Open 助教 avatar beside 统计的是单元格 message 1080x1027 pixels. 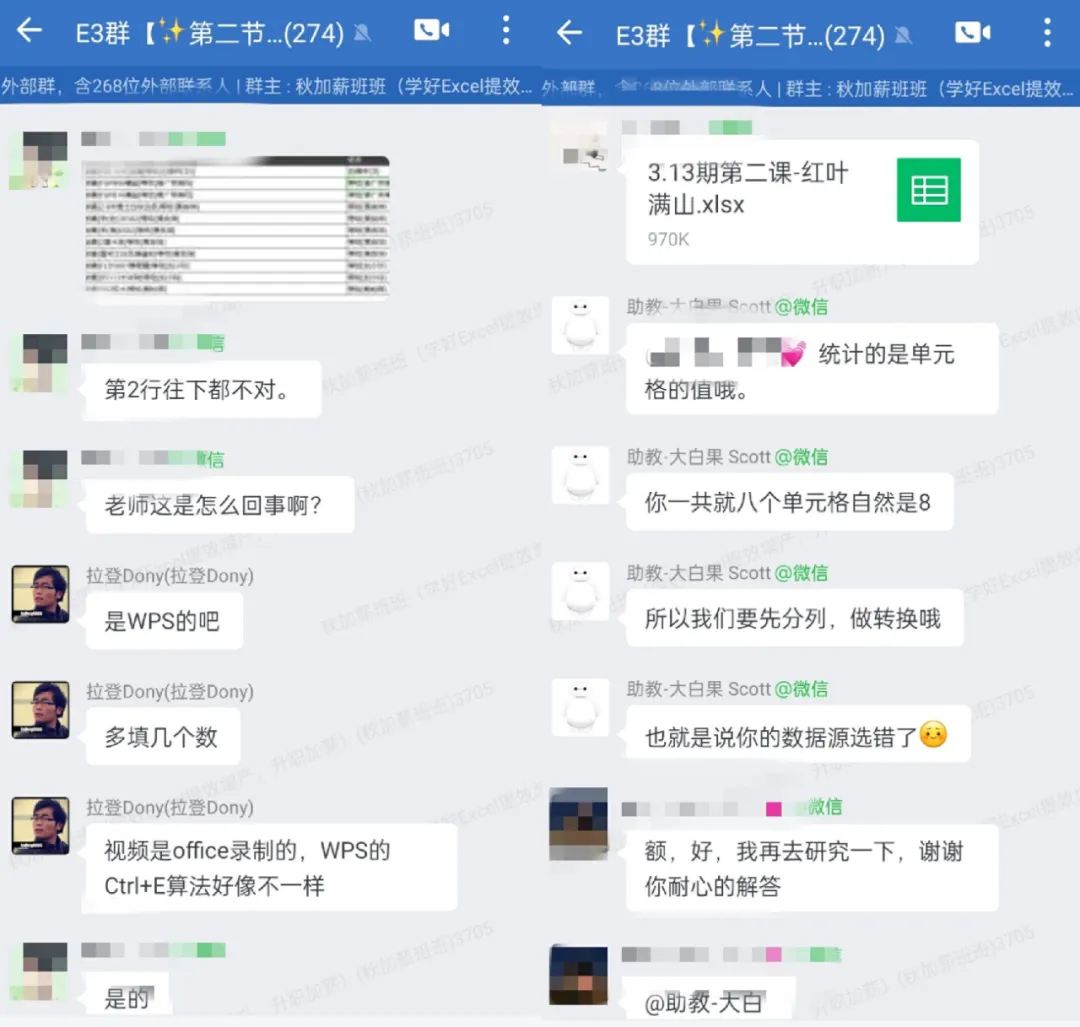pyautogui.click(x=581, y=325)
